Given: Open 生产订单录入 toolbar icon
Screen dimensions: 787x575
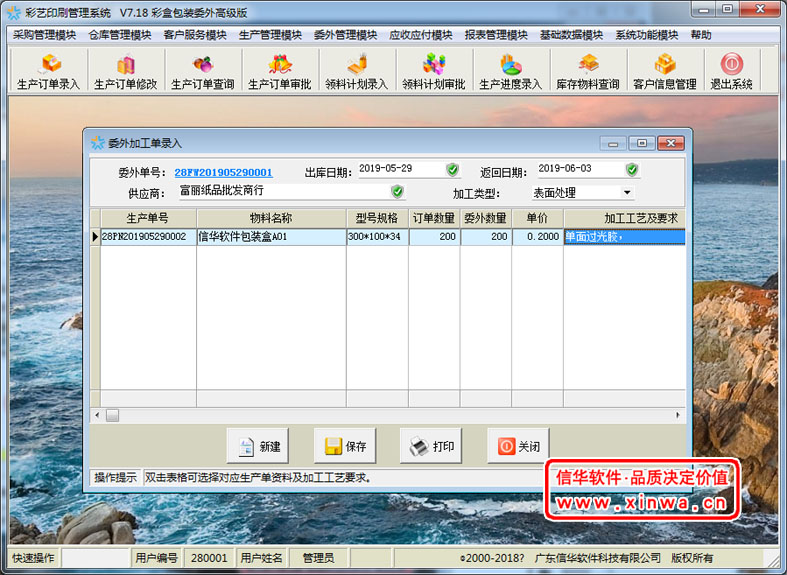Looking at the screenshot, I should coord(49,71).
